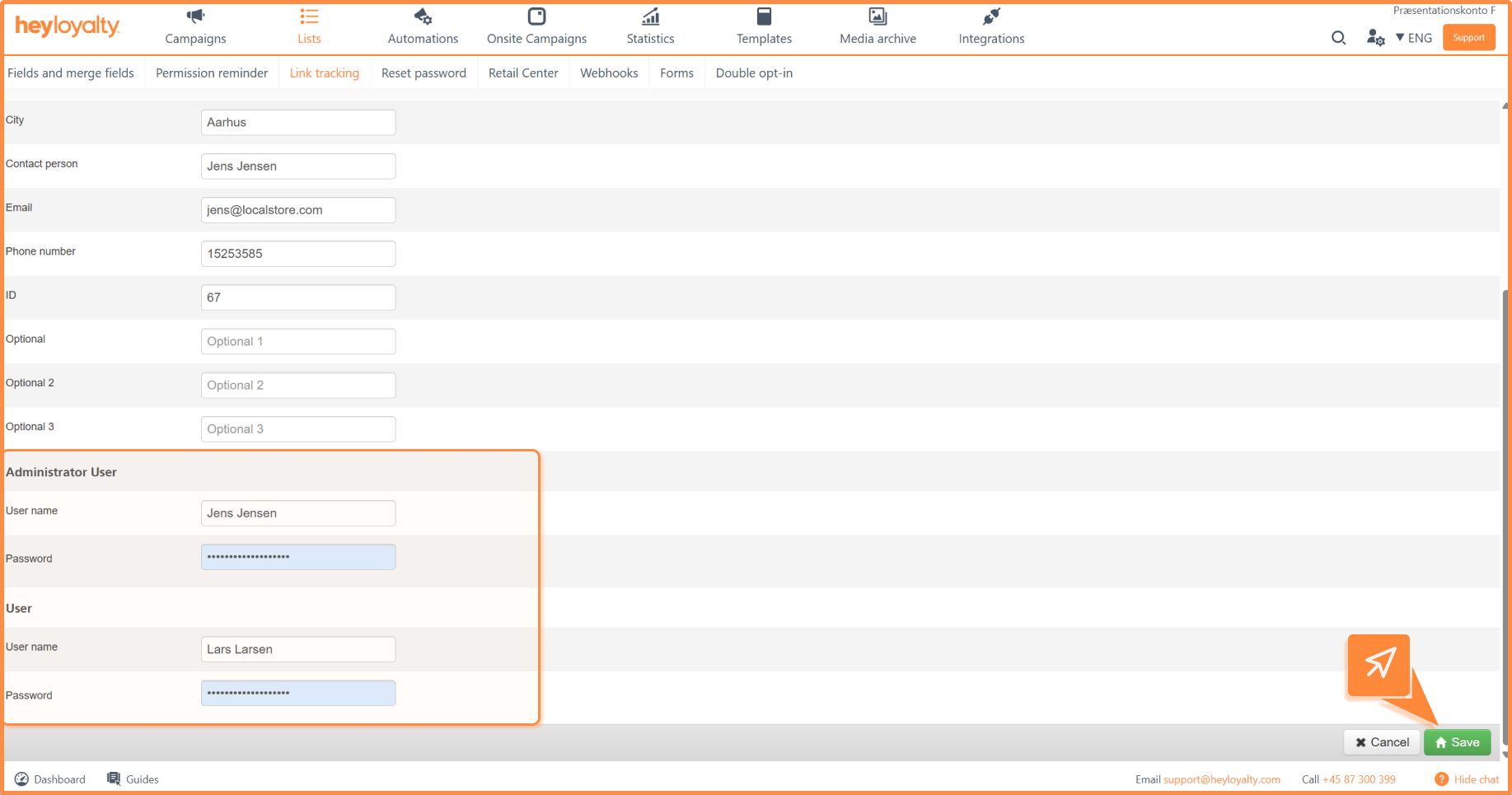This screenshot has height=795, width=1512.
Task: Click the Automations gears icon
Action: click(423, 16)
